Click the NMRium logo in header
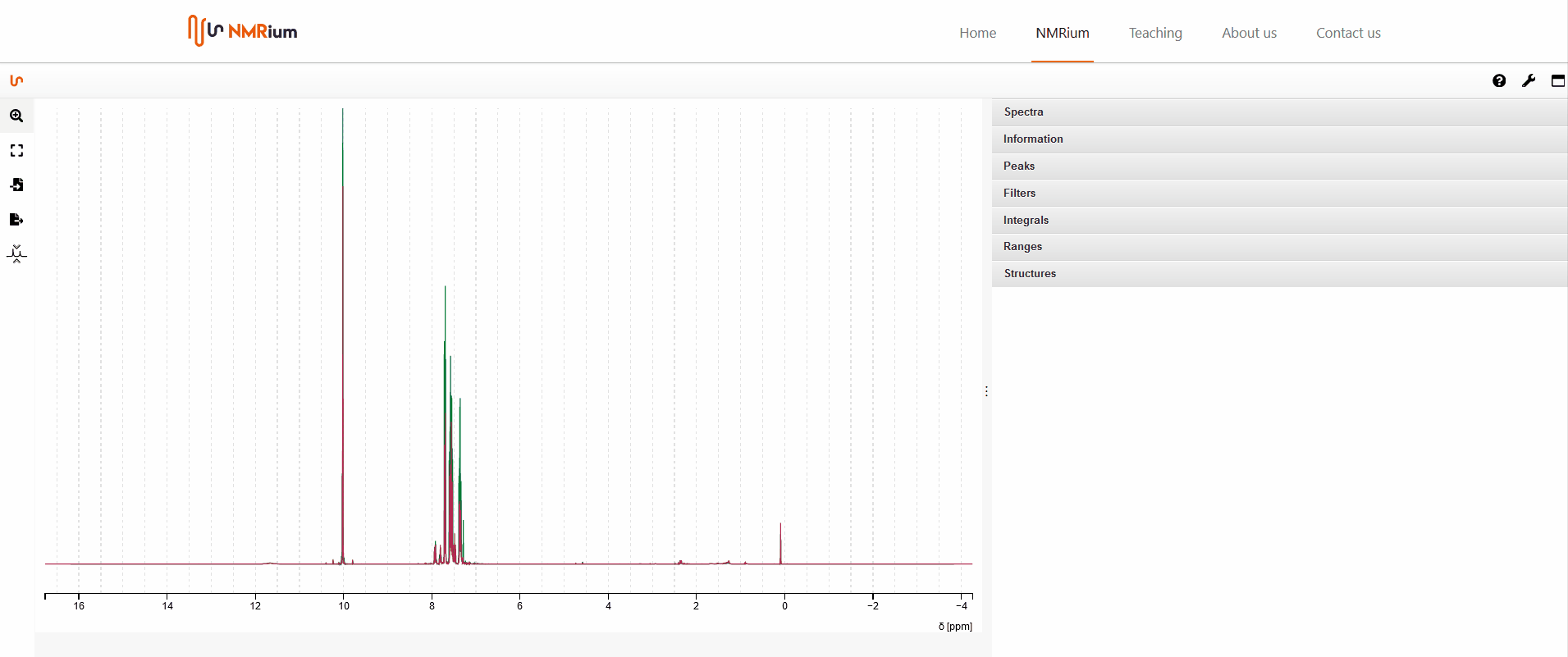The width and height of the screenshot is (1568, 657). pos(243,31)
